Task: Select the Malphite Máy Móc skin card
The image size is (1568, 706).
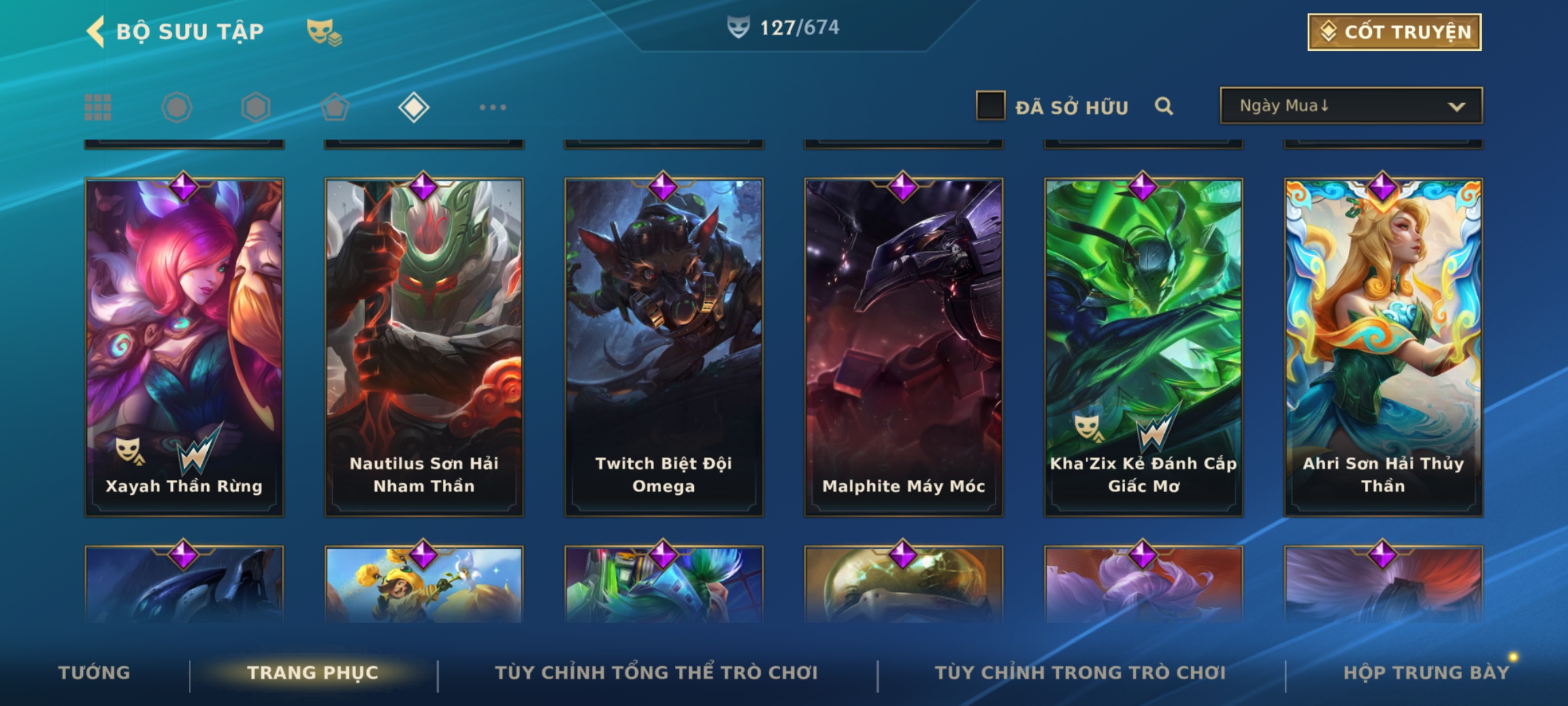Action: 904,346
